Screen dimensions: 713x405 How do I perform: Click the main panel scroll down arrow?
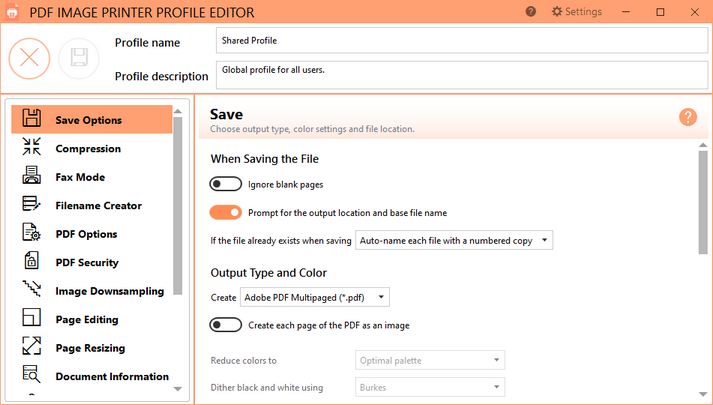pos(703,394)
